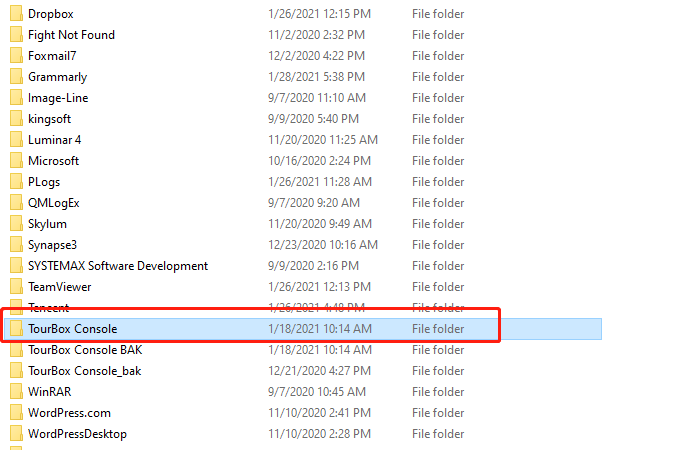
Task: Click the TourBox Console BAK folder icon
Action: click(x=16, y=350)
